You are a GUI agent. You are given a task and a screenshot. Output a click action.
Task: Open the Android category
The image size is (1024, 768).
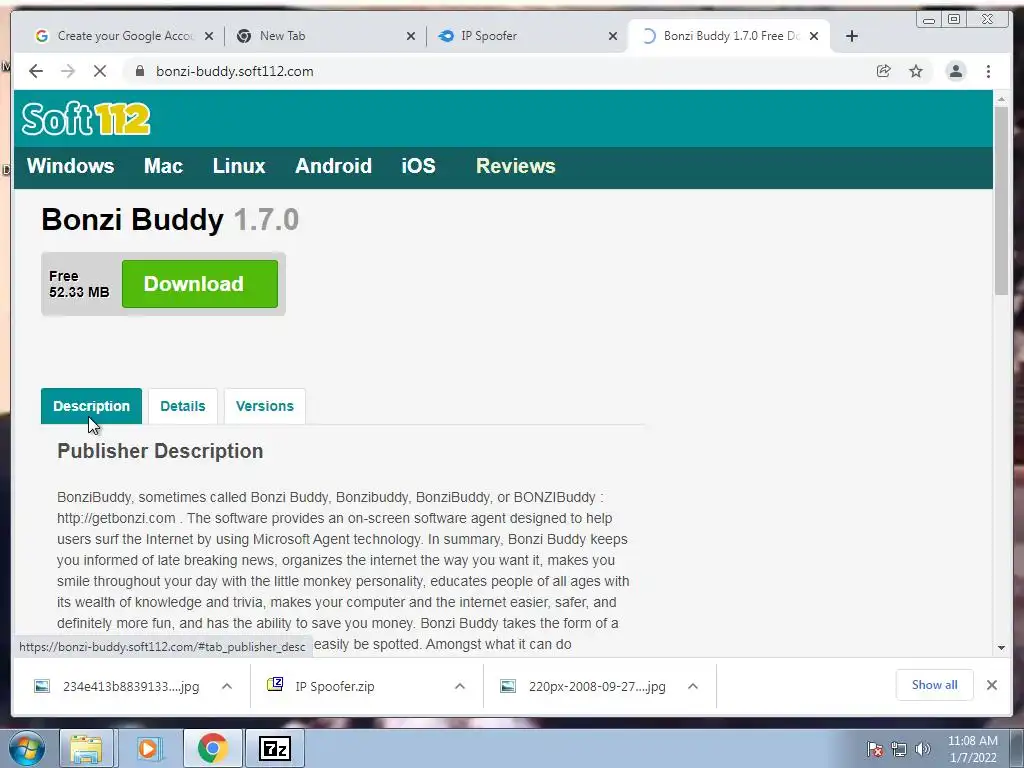coord(333,166)
